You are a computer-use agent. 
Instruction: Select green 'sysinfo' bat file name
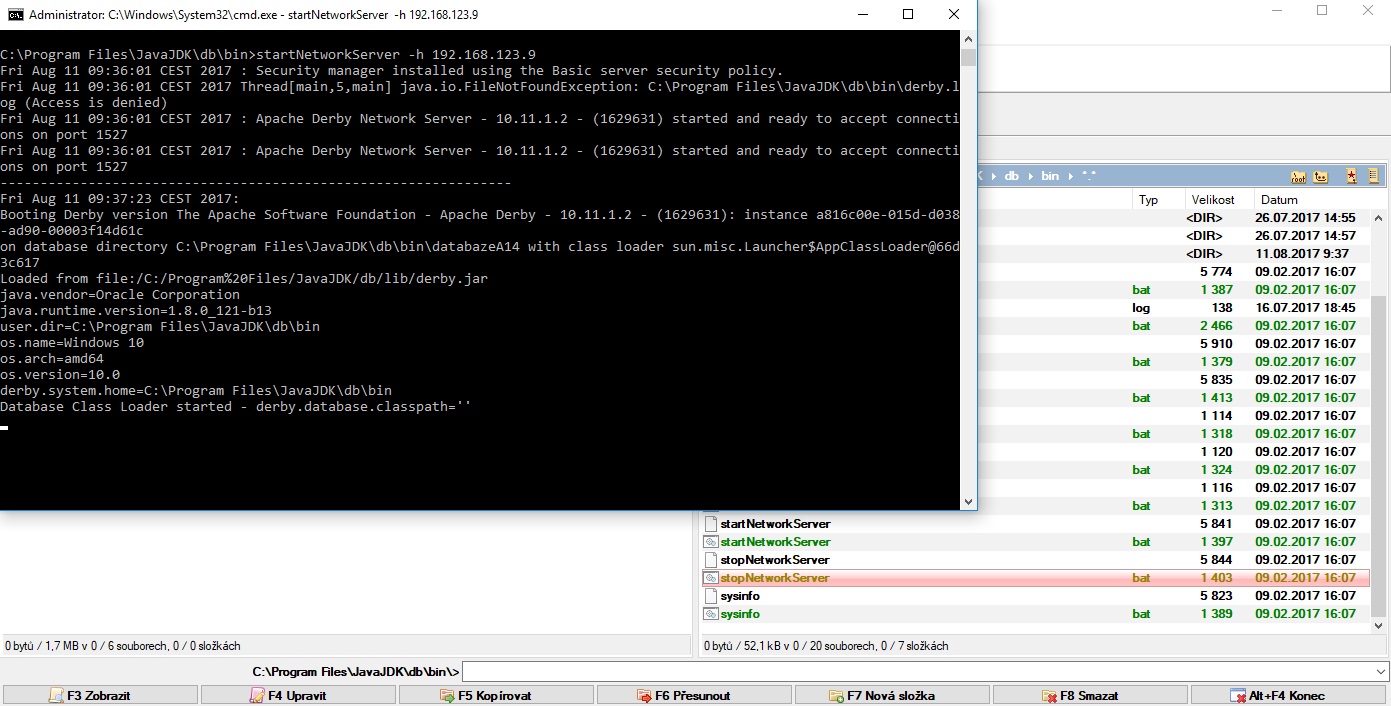(740, 614)
